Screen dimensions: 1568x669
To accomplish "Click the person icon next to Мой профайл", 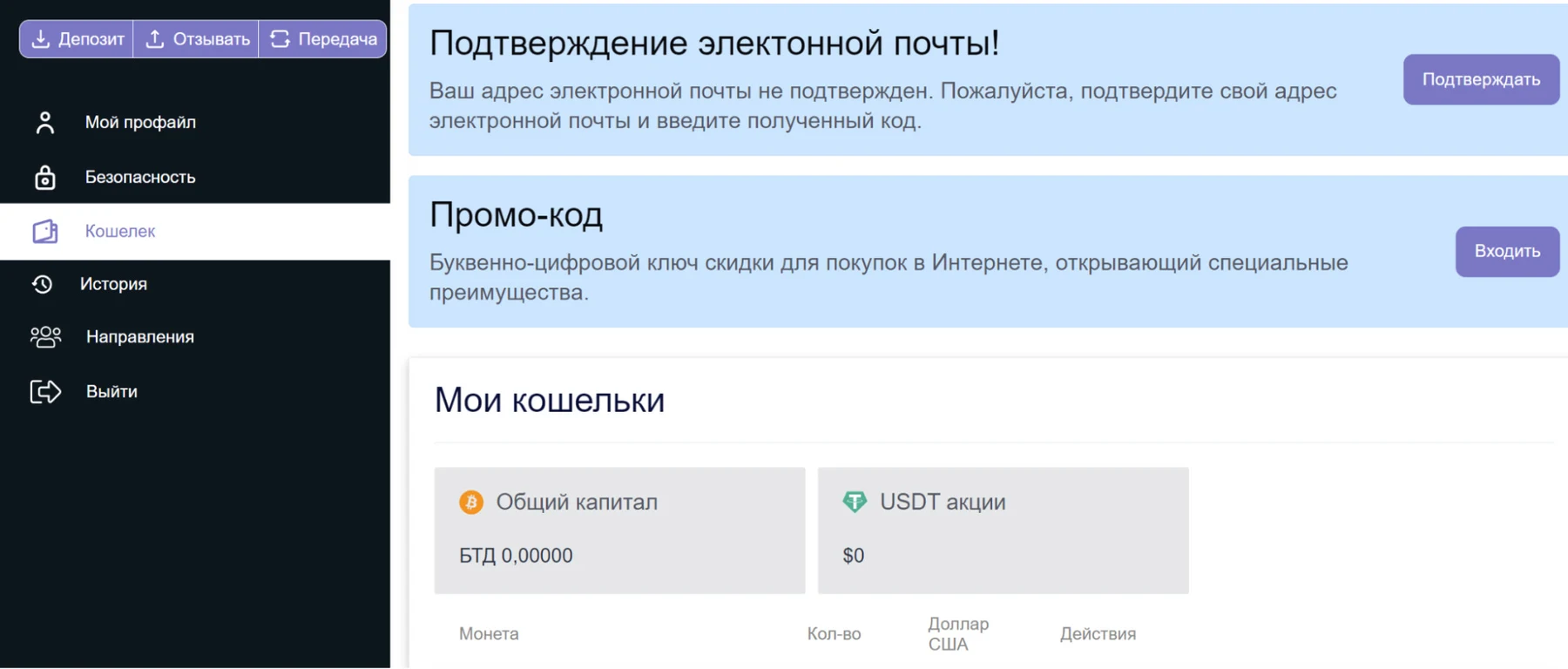I will tap(45, 123).
